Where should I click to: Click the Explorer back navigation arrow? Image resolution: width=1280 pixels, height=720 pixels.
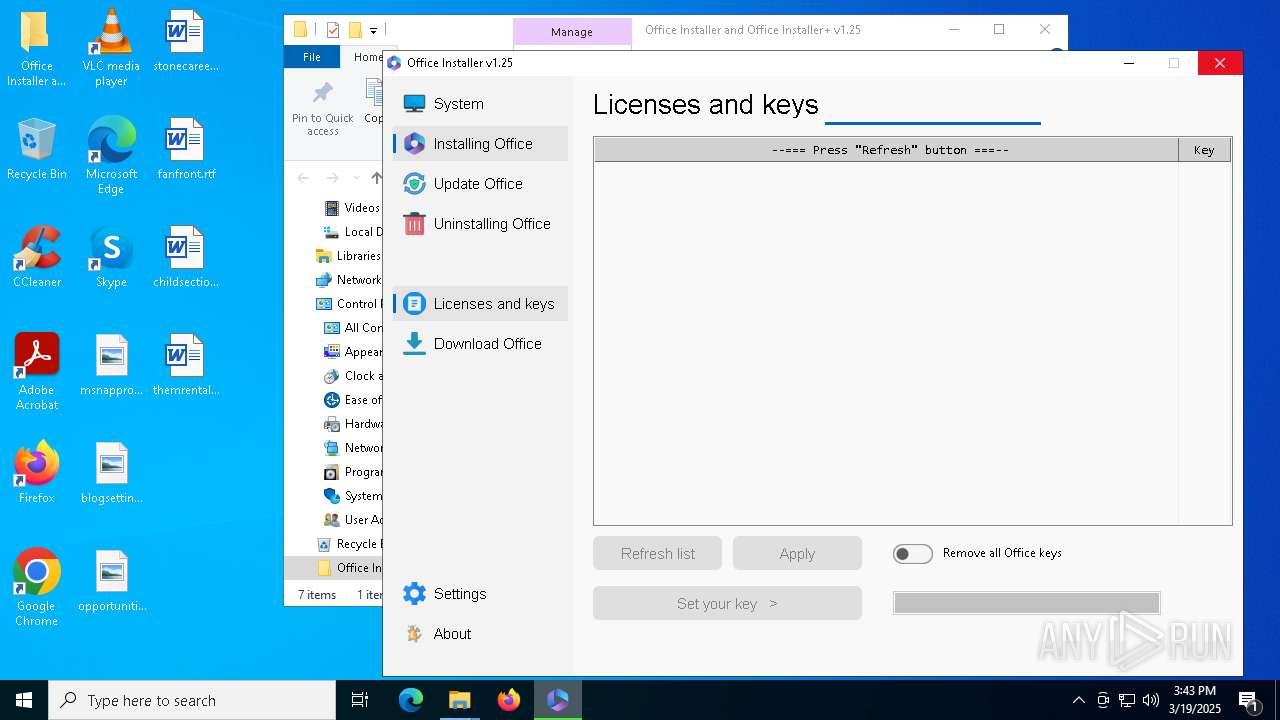pyautogui.click(x=304, y=178)
